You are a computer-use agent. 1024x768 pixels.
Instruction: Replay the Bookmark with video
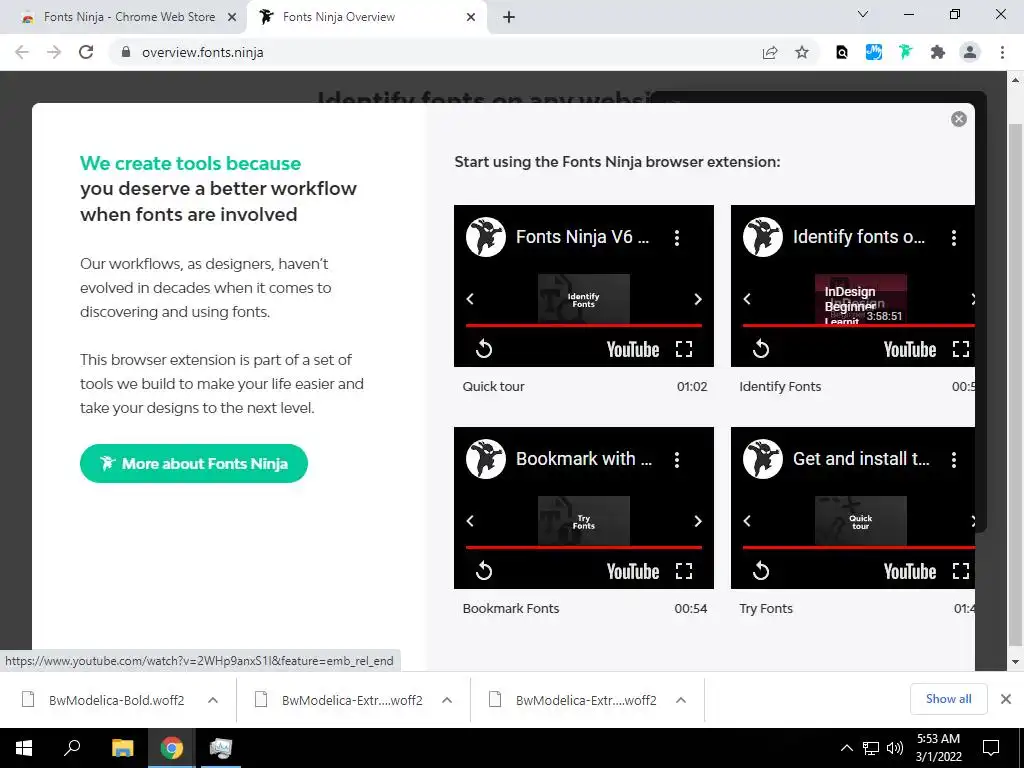(484, 571)
